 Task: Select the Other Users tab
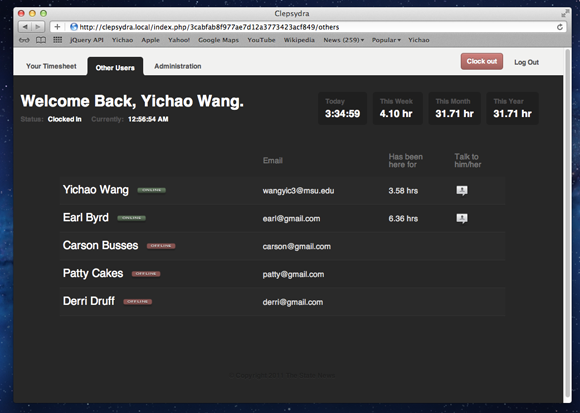pyautogui.click(x=115, y=67)
